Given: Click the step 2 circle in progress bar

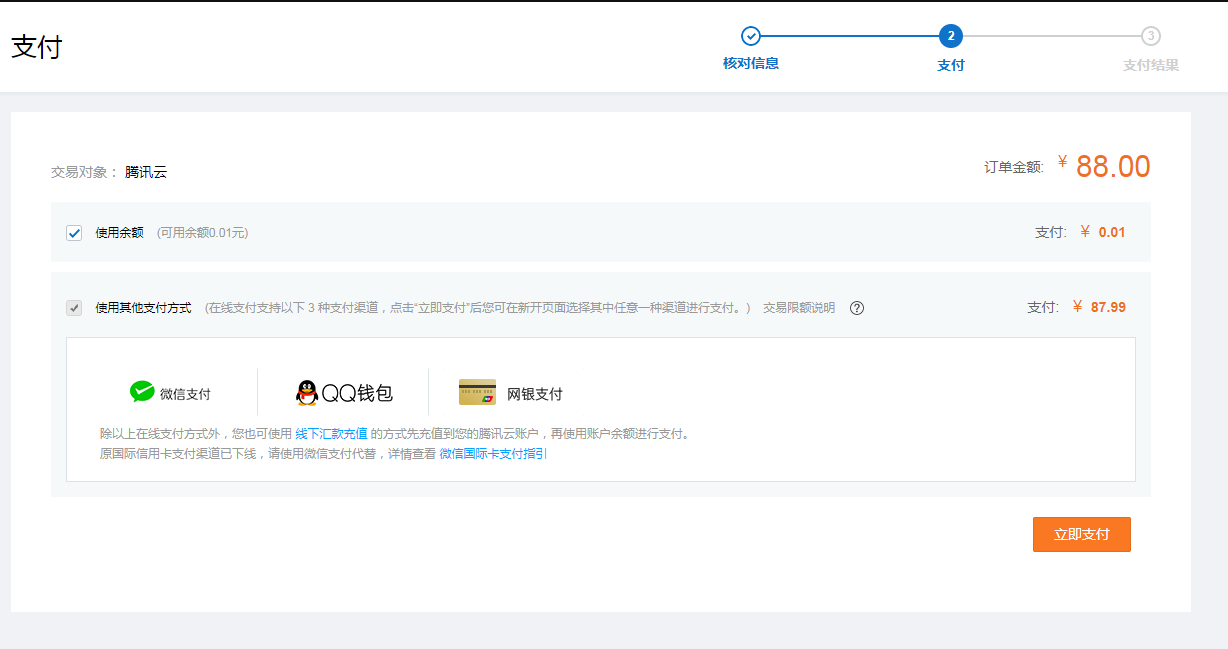Looking at the screenshot, I should 951,36.
